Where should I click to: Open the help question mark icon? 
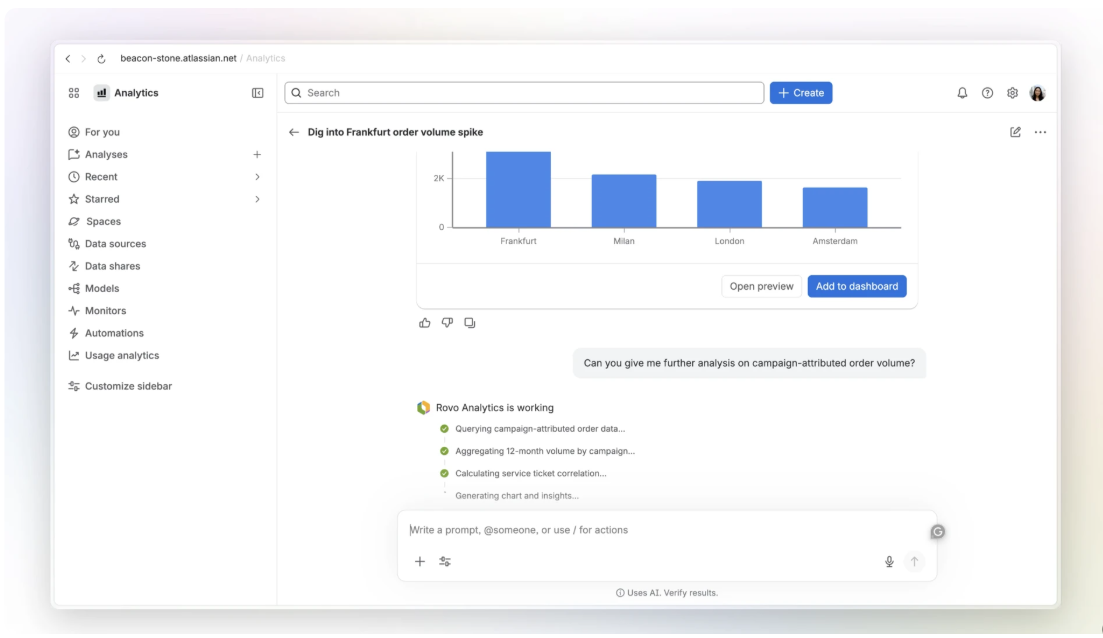pyautogui.click(x=988, y=93)
